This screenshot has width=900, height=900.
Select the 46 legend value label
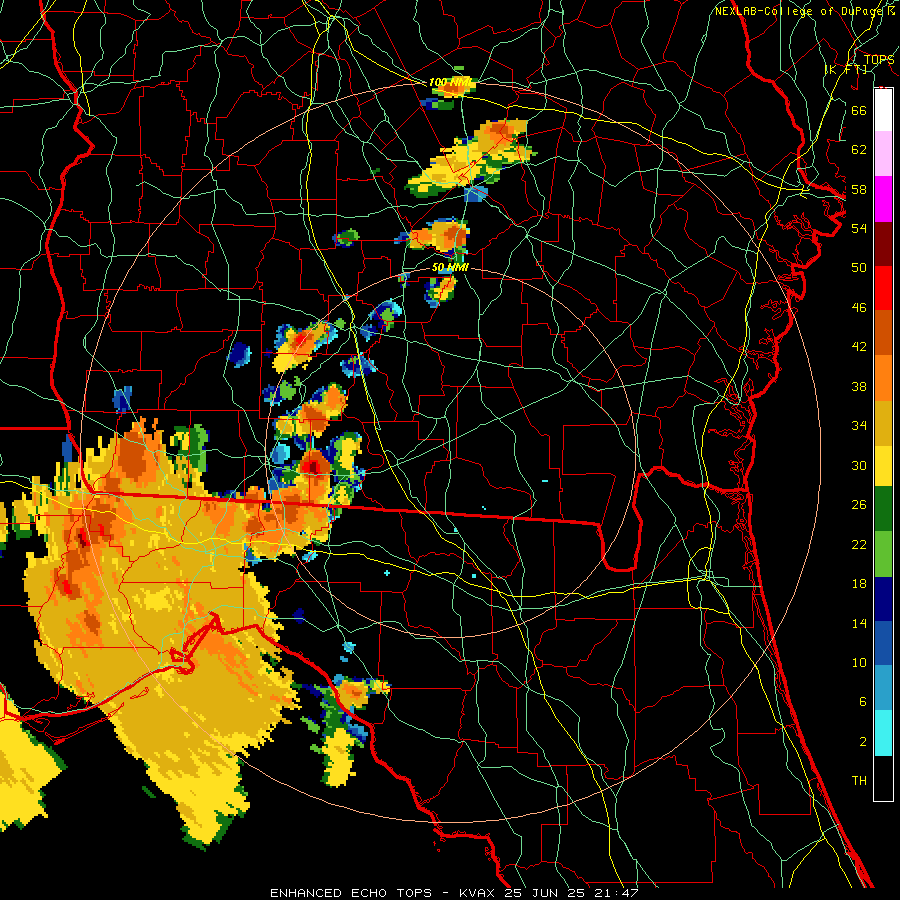click(859, 308)
